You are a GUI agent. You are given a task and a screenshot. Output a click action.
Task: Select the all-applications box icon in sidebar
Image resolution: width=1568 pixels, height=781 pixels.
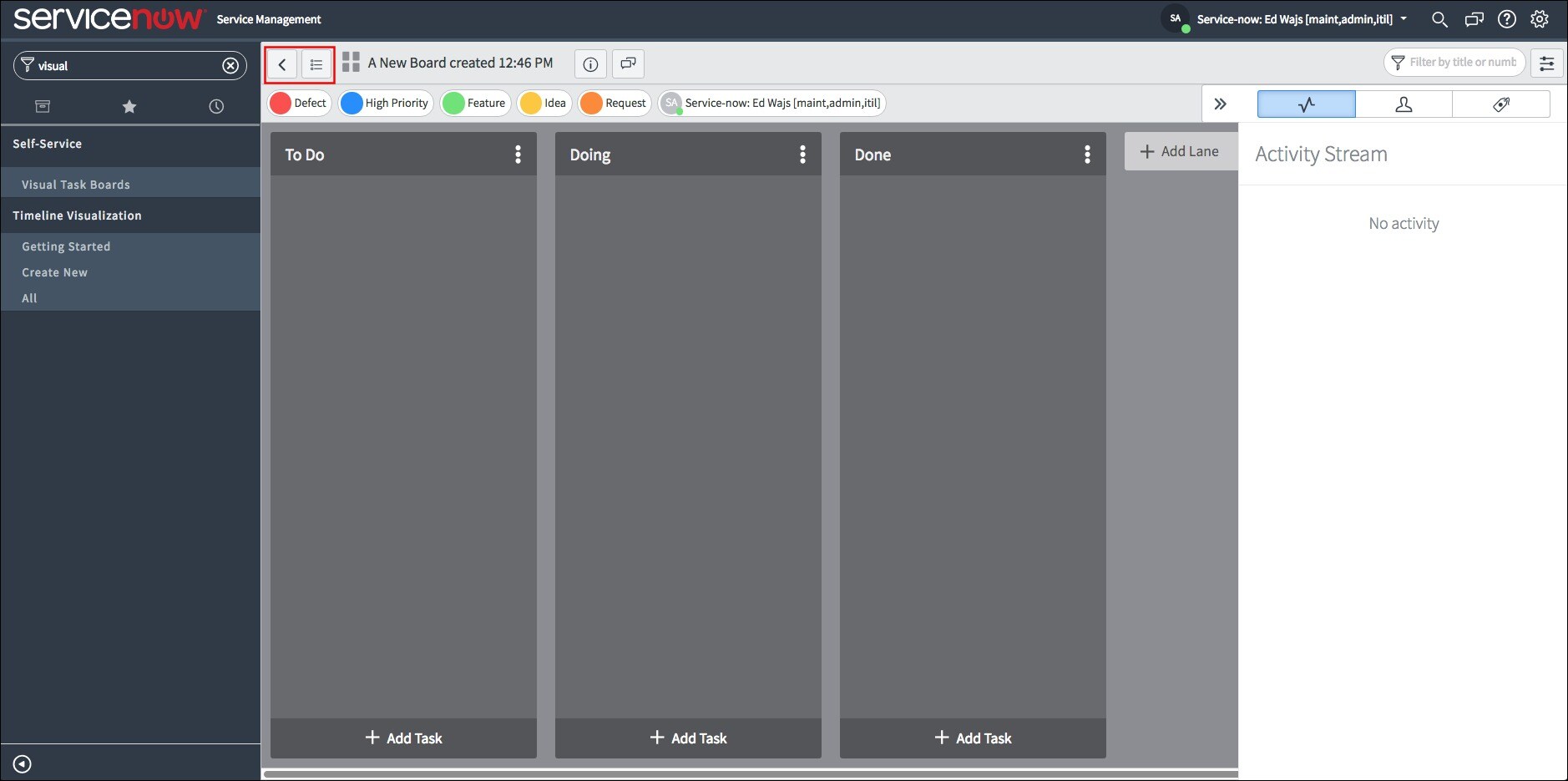pos(41,106)
